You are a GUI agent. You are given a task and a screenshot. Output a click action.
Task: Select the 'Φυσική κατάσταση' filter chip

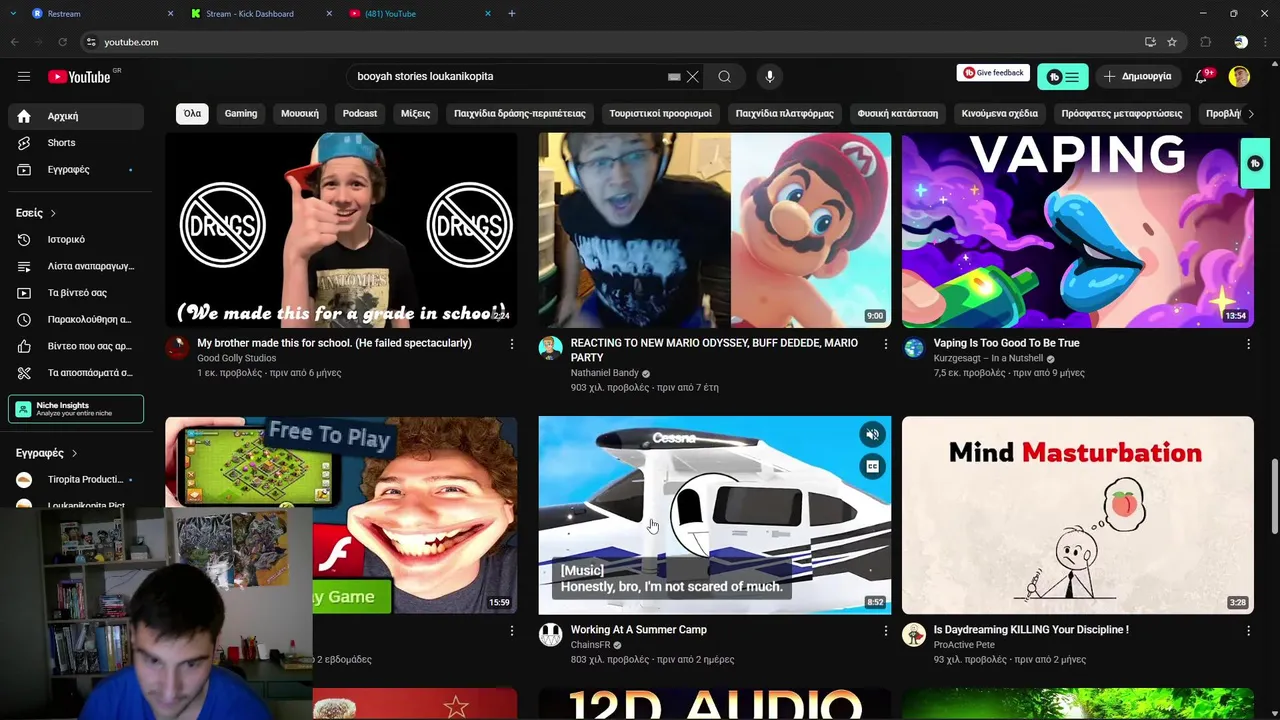click(898, 113)
